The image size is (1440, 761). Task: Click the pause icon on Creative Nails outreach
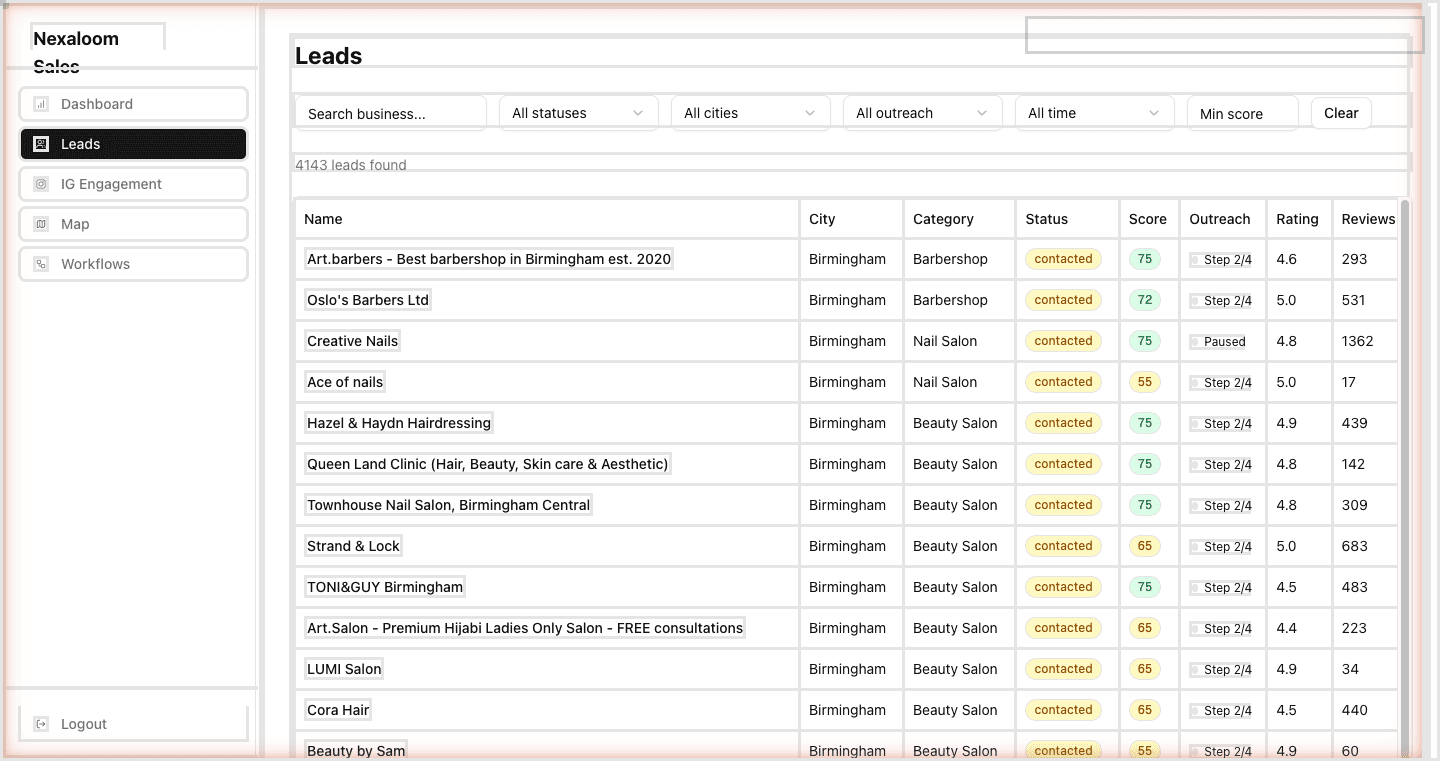(1194, 341)
